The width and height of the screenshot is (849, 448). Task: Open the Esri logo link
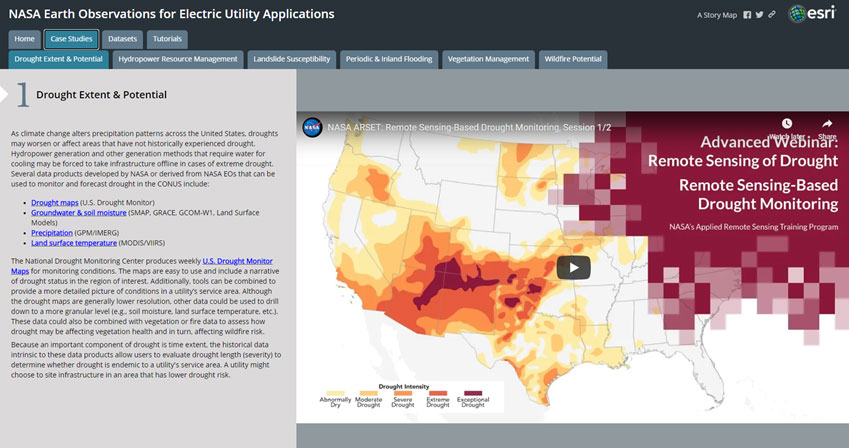[x=812, y=14]
